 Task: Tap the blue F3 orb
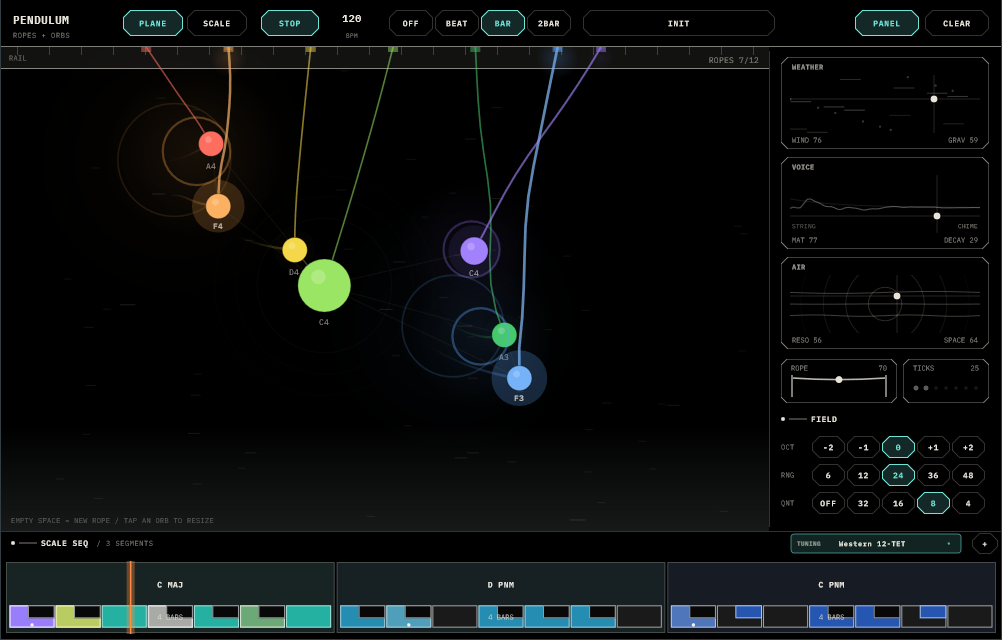click(519, 378)
